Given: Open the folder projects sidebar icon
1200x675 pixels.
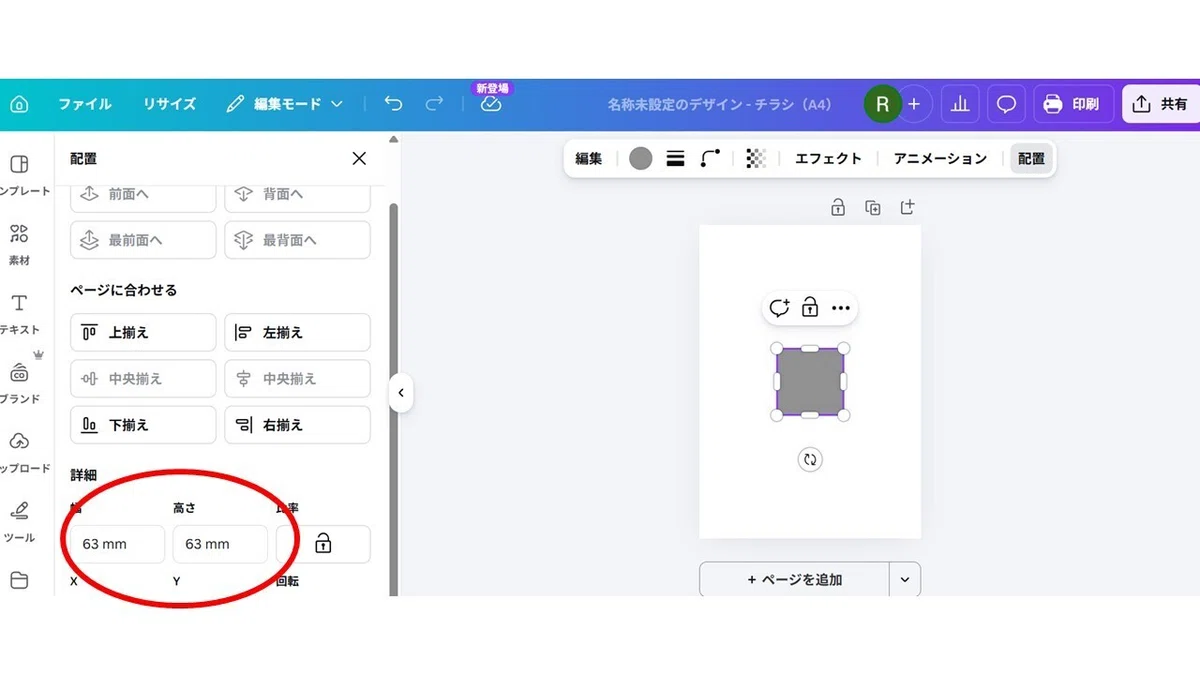Looking at the screenshot, I should [x=19, y=580].
